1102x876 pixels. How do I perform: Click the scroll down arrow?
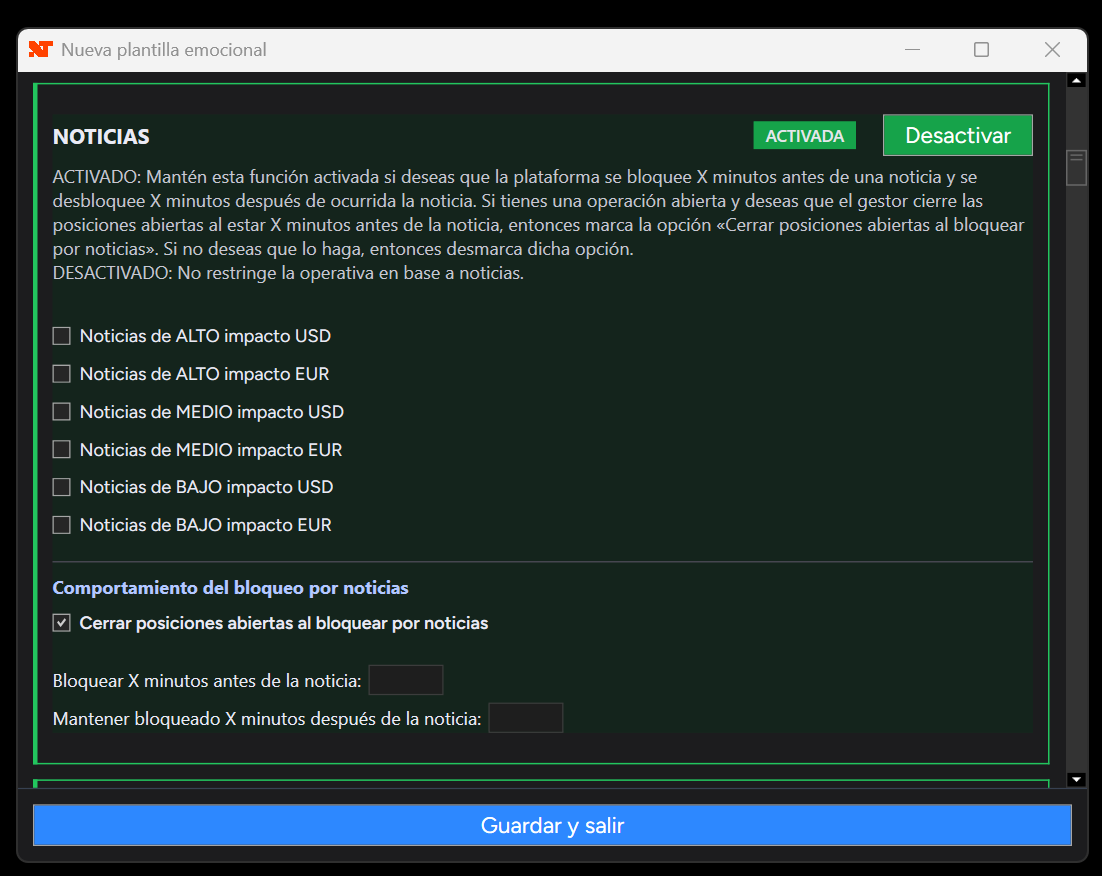pyautogui.click(x=1076, y=779)
